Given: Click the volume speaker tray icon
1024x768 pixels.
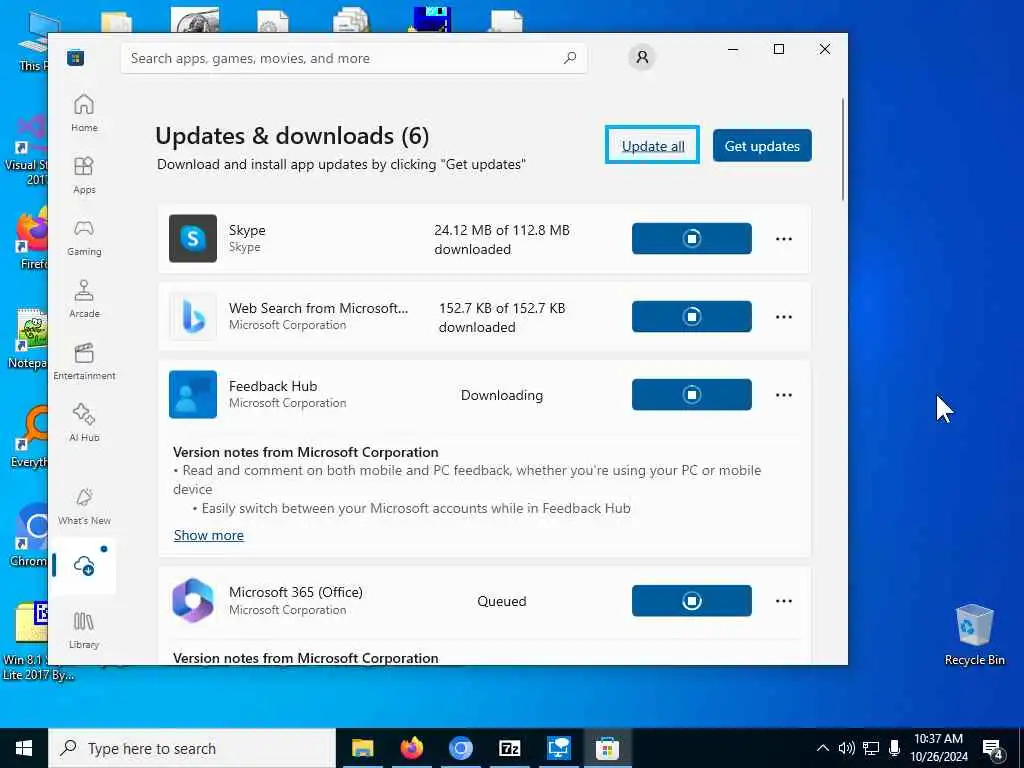Looking at the screenshot, I should click(x=846, y=748).
